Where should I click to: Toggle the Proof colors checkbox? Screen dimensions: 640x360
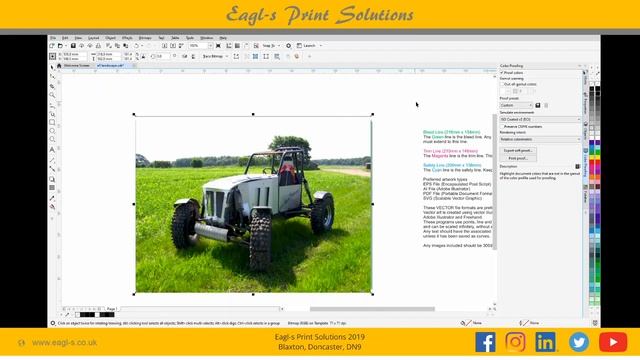click(502, 73)
